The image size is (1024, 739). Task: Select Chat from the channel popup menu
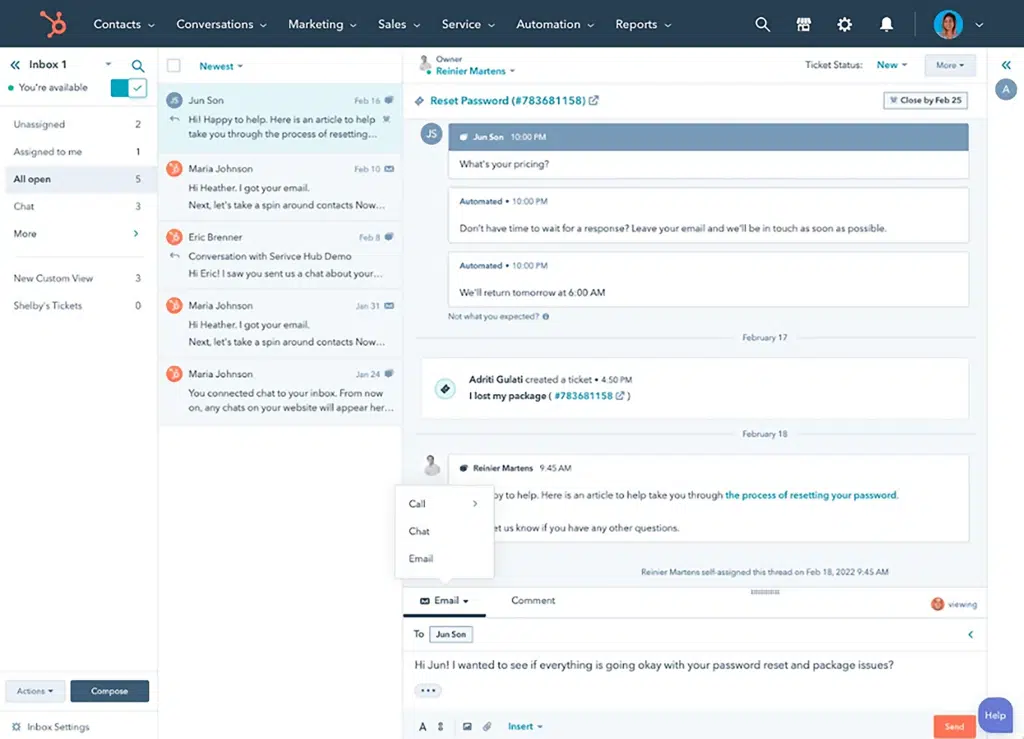[x=419, y=531]
